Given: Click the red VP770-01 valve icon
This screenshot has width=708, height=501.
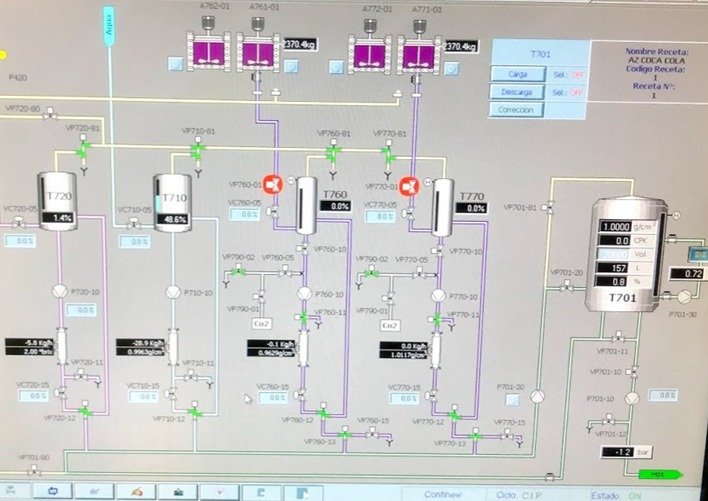Looking at the screenshot, I should point(408,185).
